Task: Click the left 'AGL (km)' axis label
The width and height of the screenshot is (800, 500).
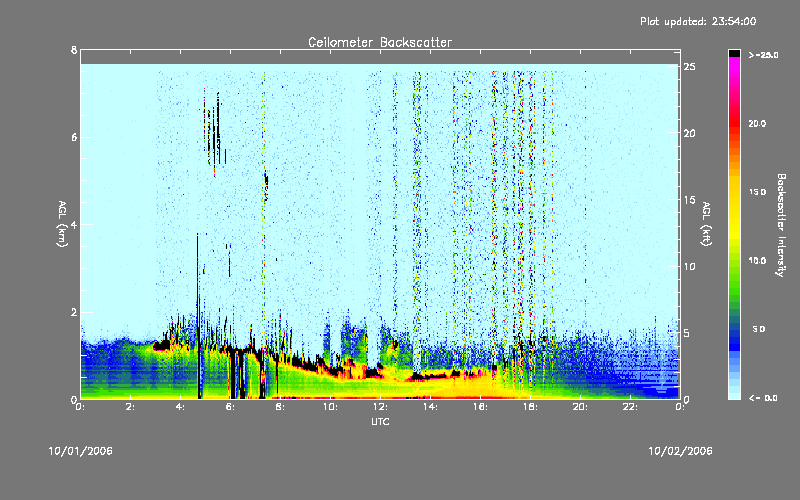Action: tap(62, 224)
